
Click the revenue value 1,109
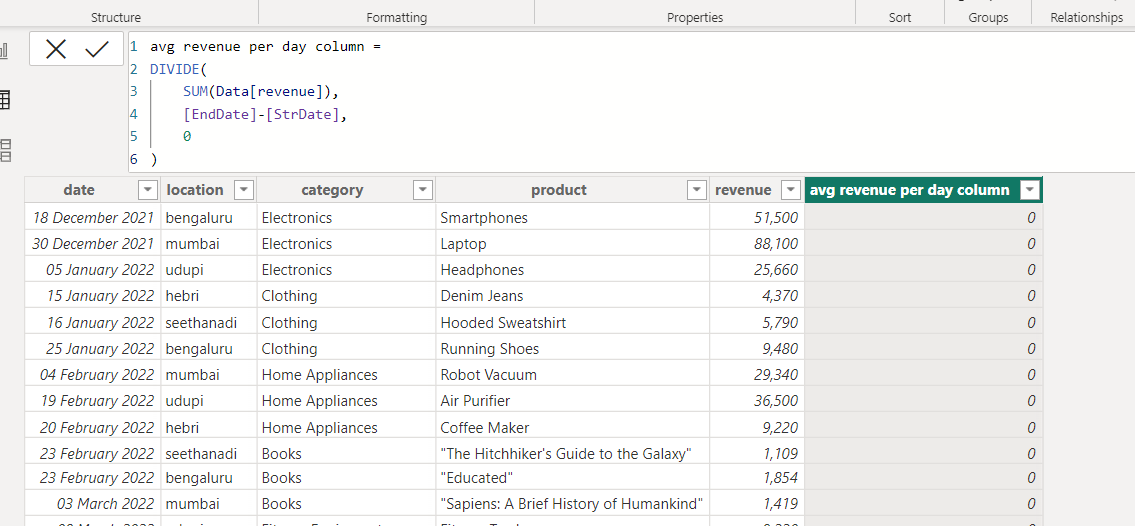tap(780, 454)
